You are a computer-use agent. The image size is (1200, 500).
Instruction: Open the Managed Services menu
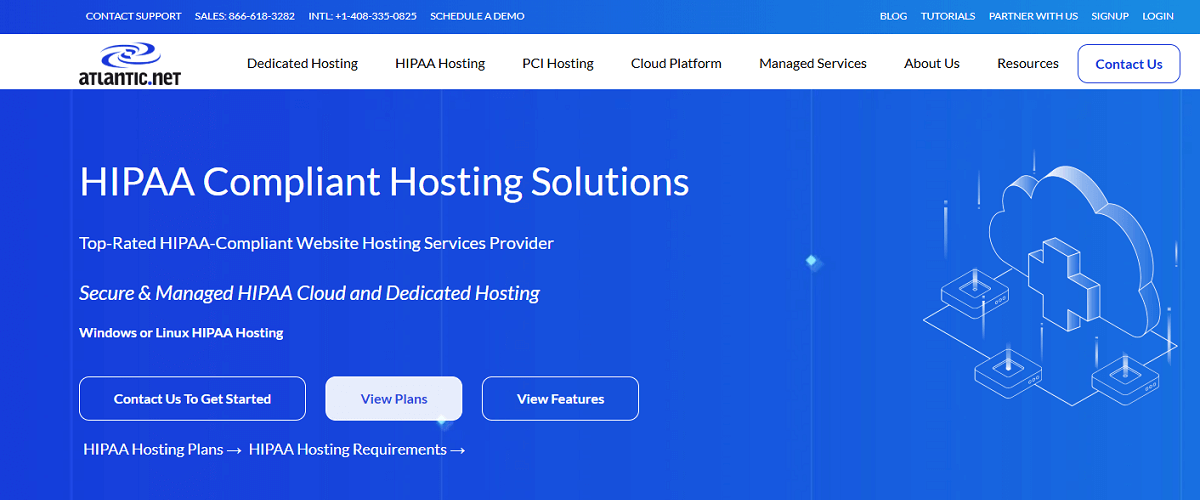coord(813,63)
